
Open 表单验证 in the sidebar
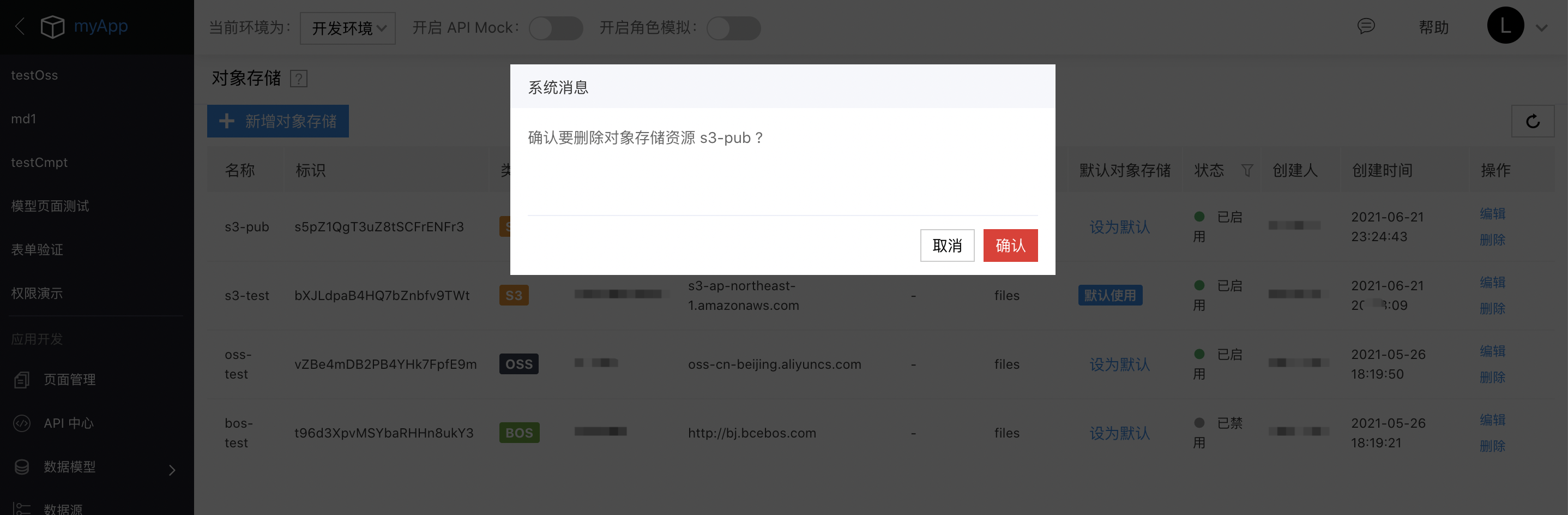point(37,249)
